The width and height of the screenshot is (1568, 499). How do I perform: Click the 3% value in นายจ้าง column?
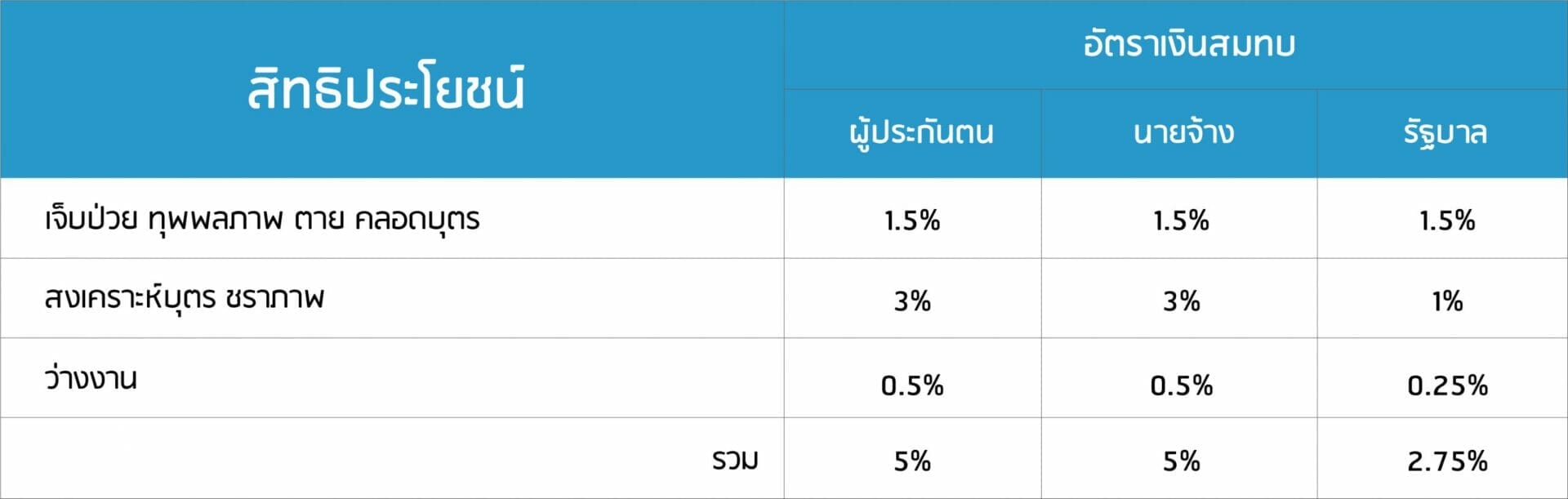tap(1181, 301)
